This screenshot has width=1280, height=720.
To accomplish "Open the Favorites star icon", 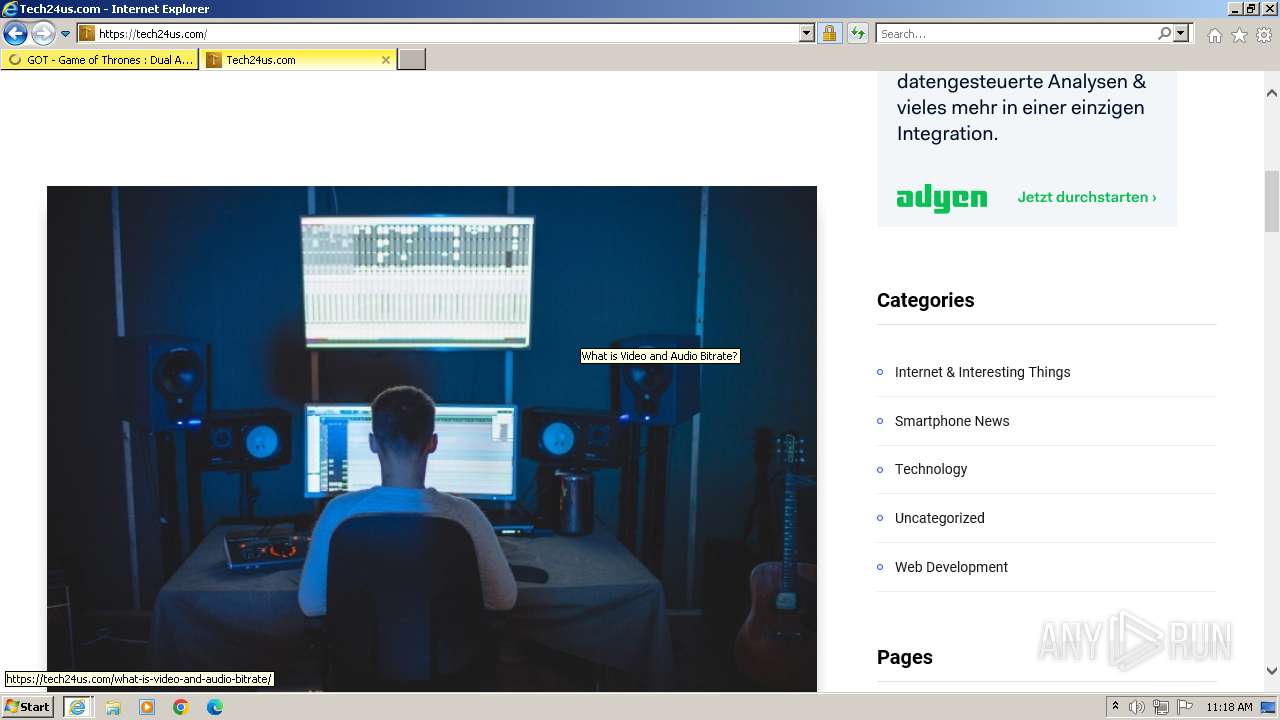I will point(1239,35).
